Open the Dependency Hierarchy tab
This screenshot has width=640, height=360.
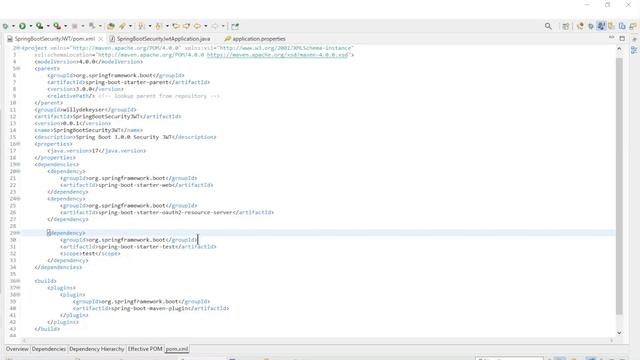point(97,349)
